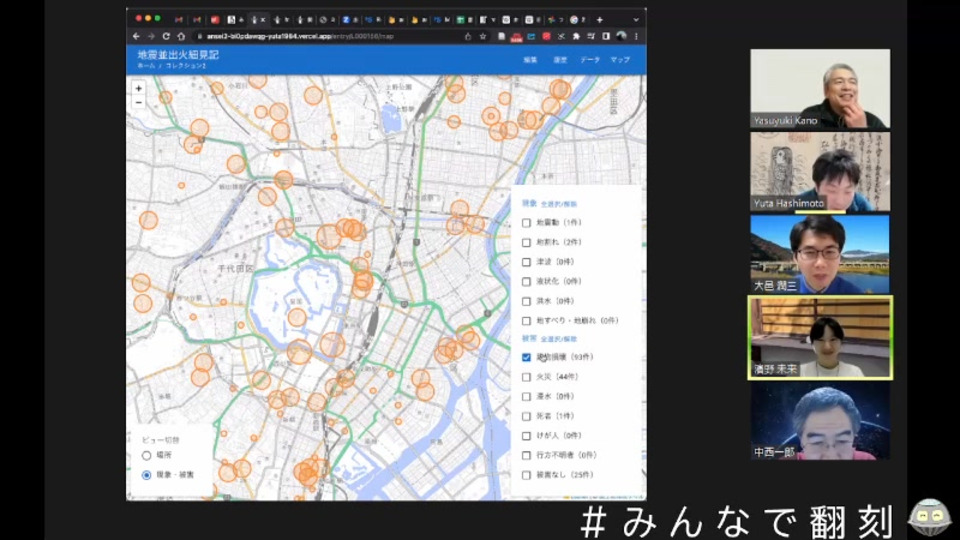Zoom out of the map with minus button
This screenshot has width=960, height=540.
[x=138, y=102]
